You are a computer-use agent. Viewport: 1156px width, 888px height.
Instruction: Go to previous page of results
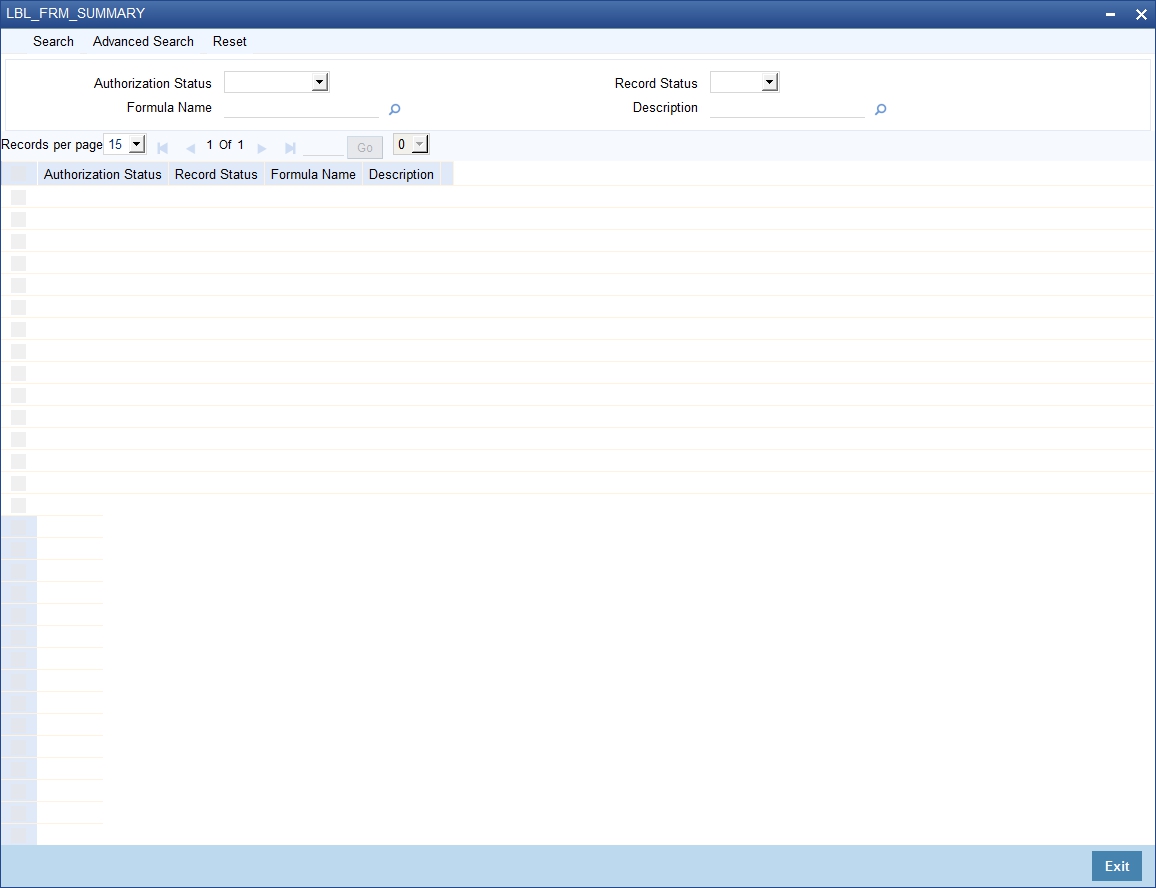190,148
